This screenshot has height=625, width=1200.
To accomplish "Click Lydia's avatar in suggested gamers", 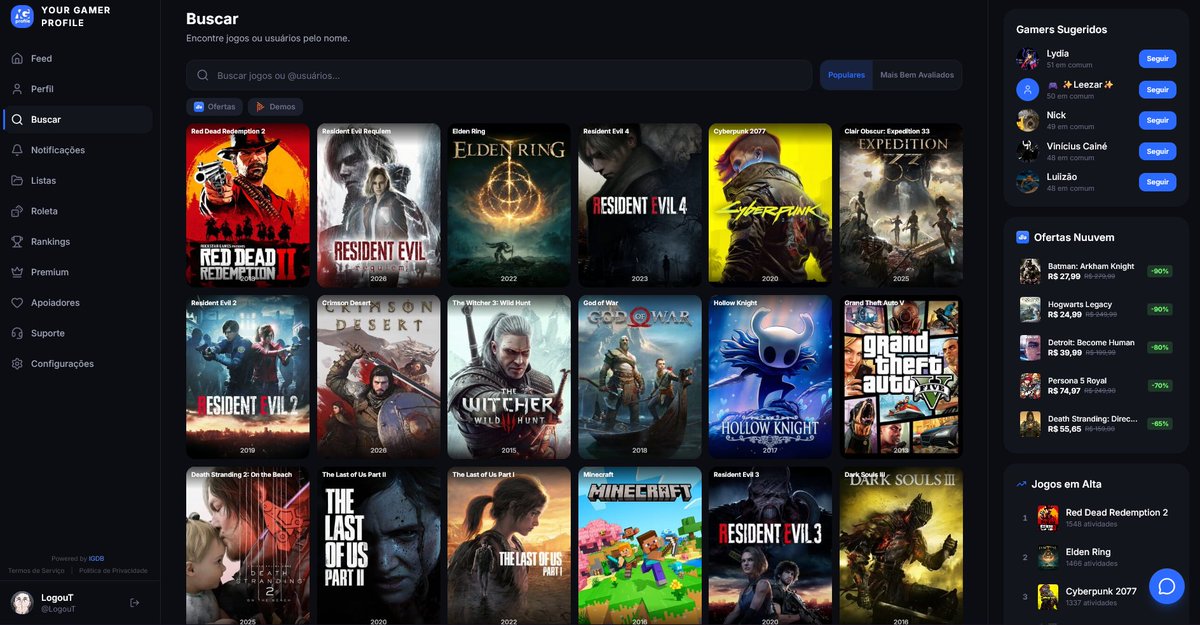I will 1027,58.
